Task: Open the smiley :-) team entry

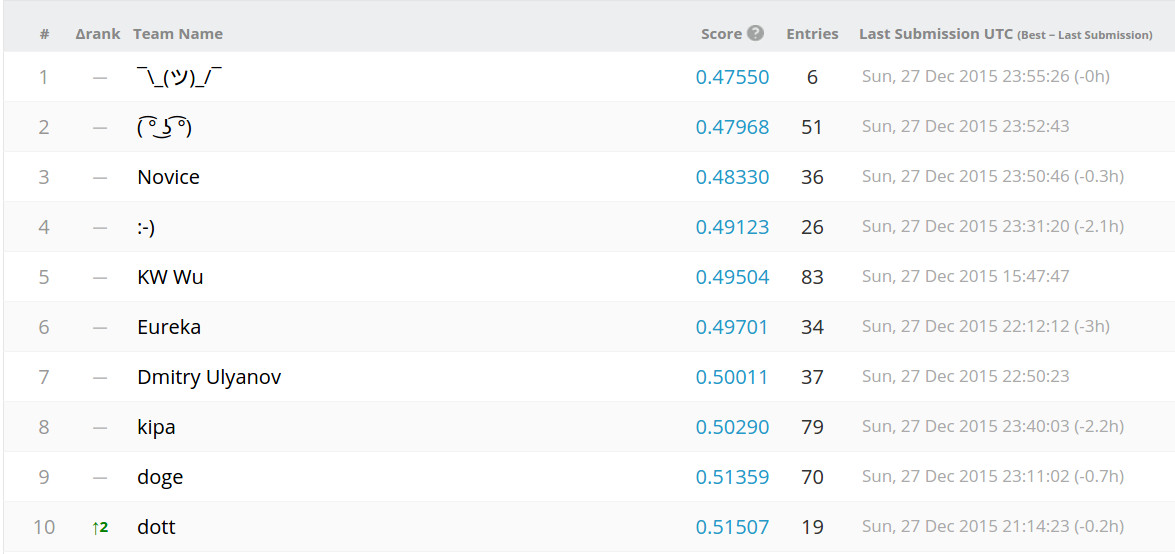Action: tap(146, 227)
